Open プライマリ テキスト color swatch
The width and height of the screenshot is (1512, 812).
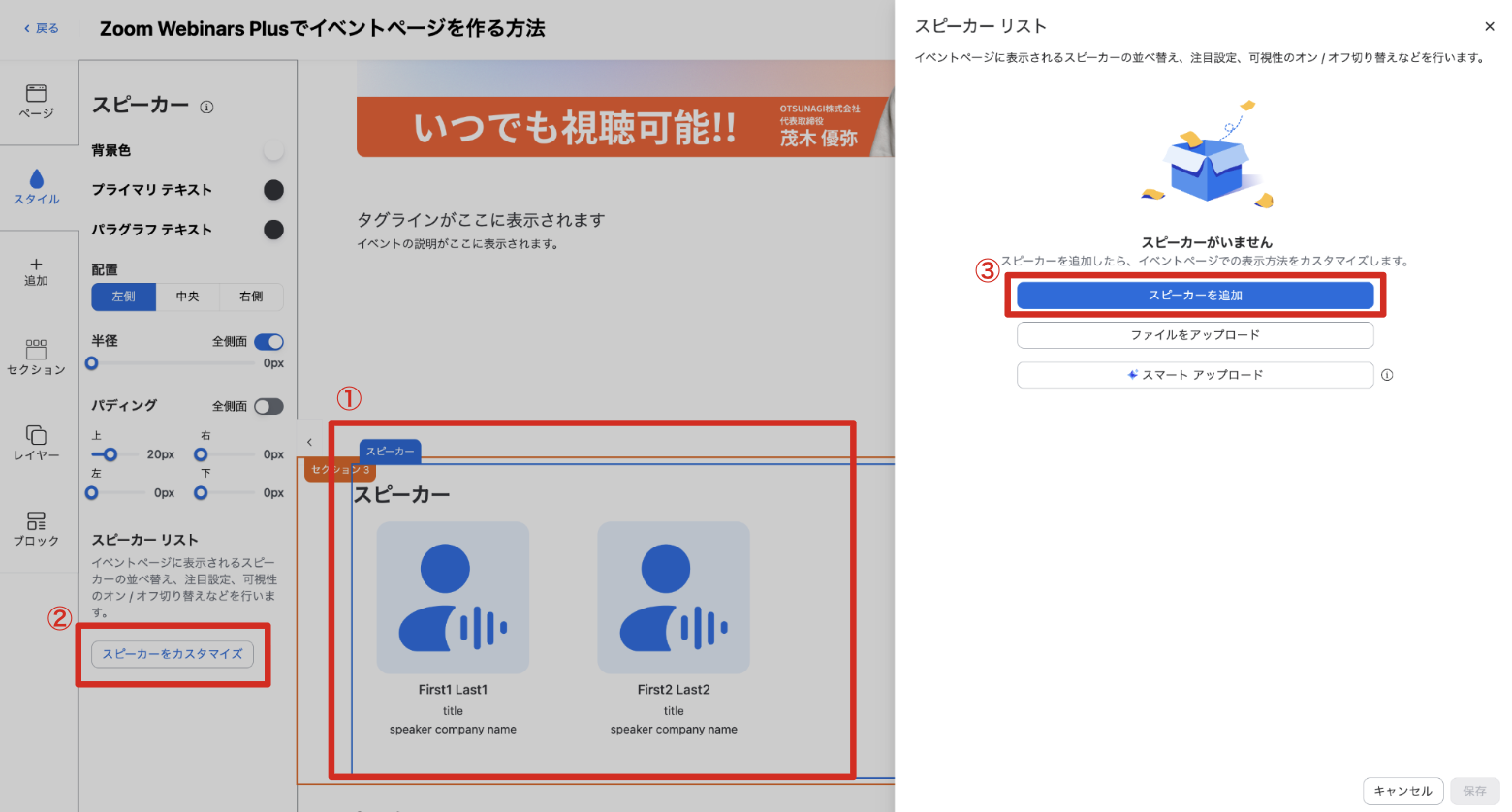pos(273,190)
